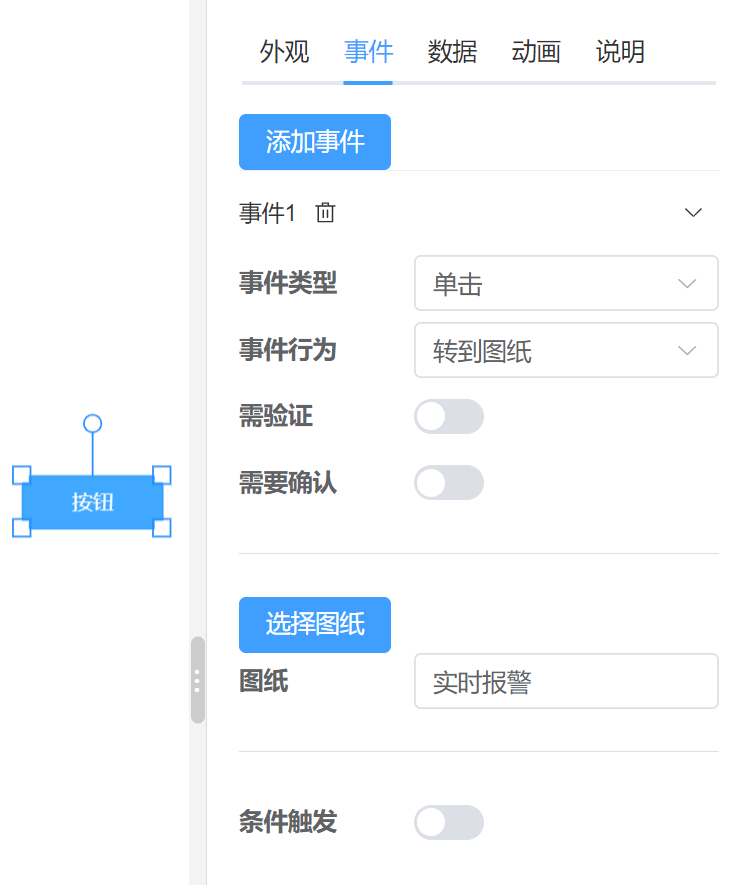
Task: Open the 说明 tab
Action: click(620, 52)
